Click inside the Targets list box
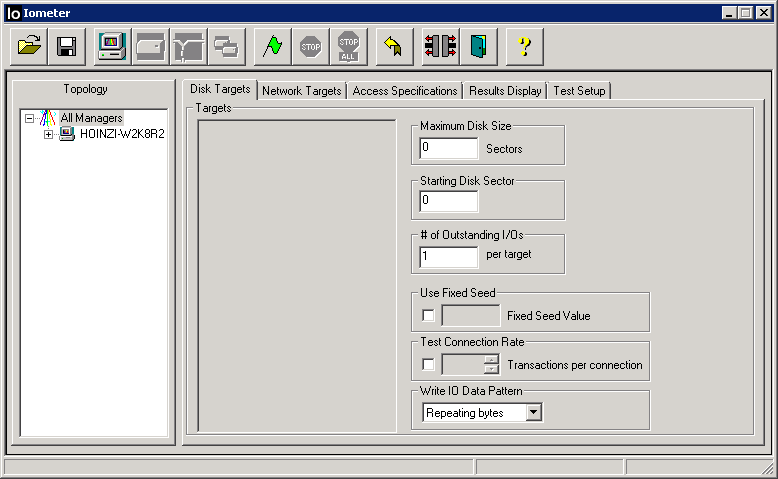The width and height of the screenshot is (778, 479). coord(297,275)
